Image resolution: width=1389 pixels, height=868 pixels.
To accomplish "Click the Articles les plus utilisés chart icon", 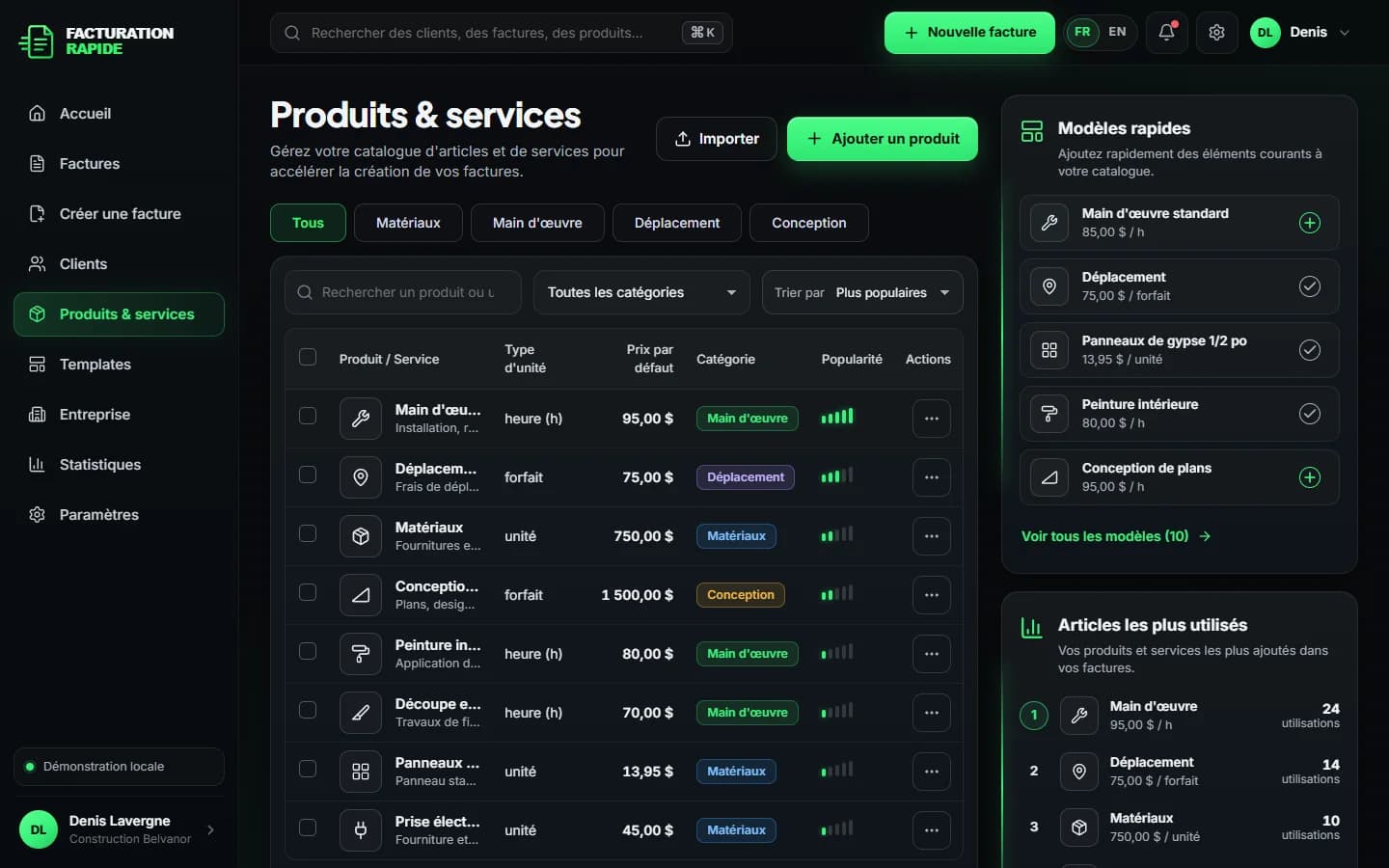I will tap(1031, 628).
